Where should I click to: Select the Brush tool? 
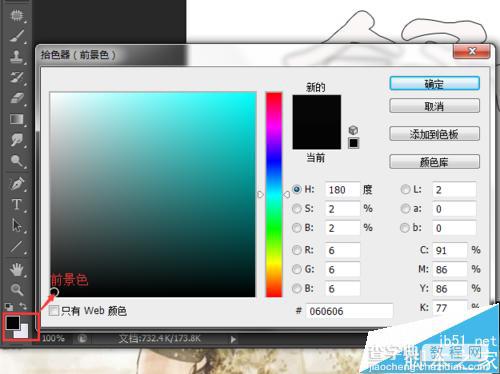[17, 36]
